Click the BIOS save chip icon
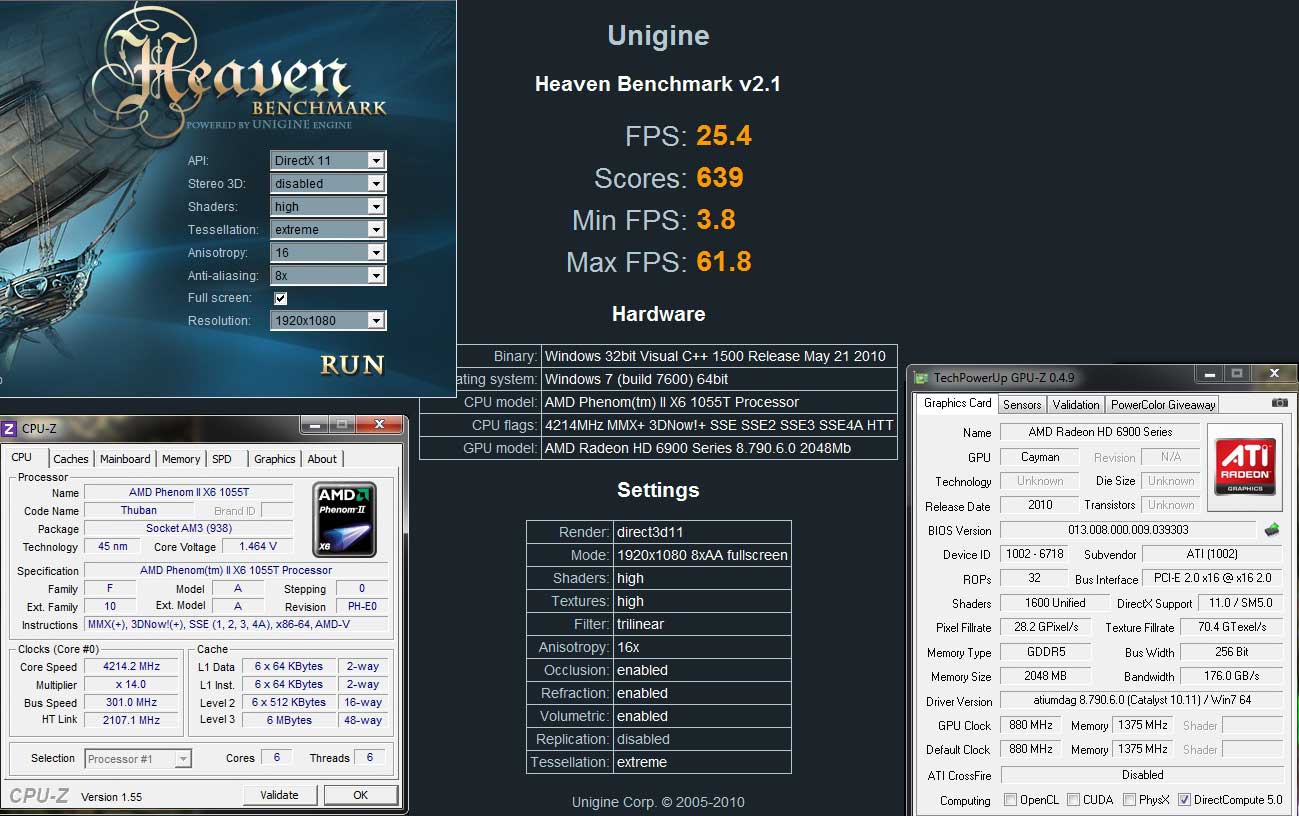 click(x=1272, y=530)
